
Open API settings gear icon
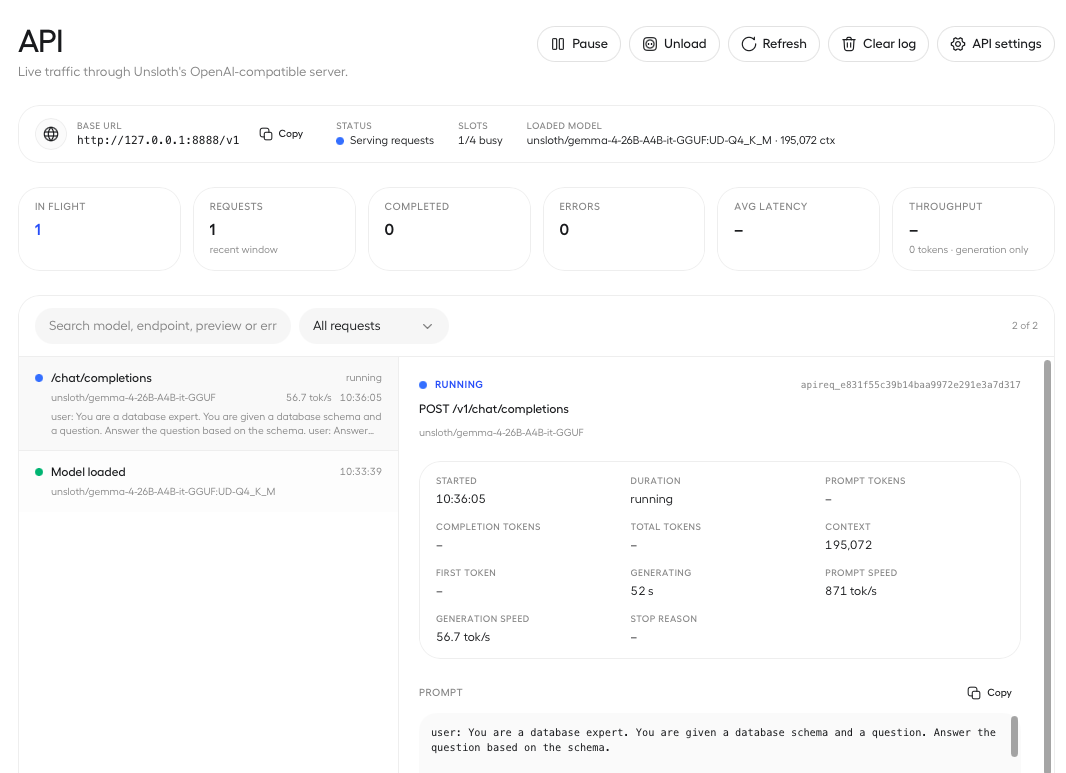(957, 44)
